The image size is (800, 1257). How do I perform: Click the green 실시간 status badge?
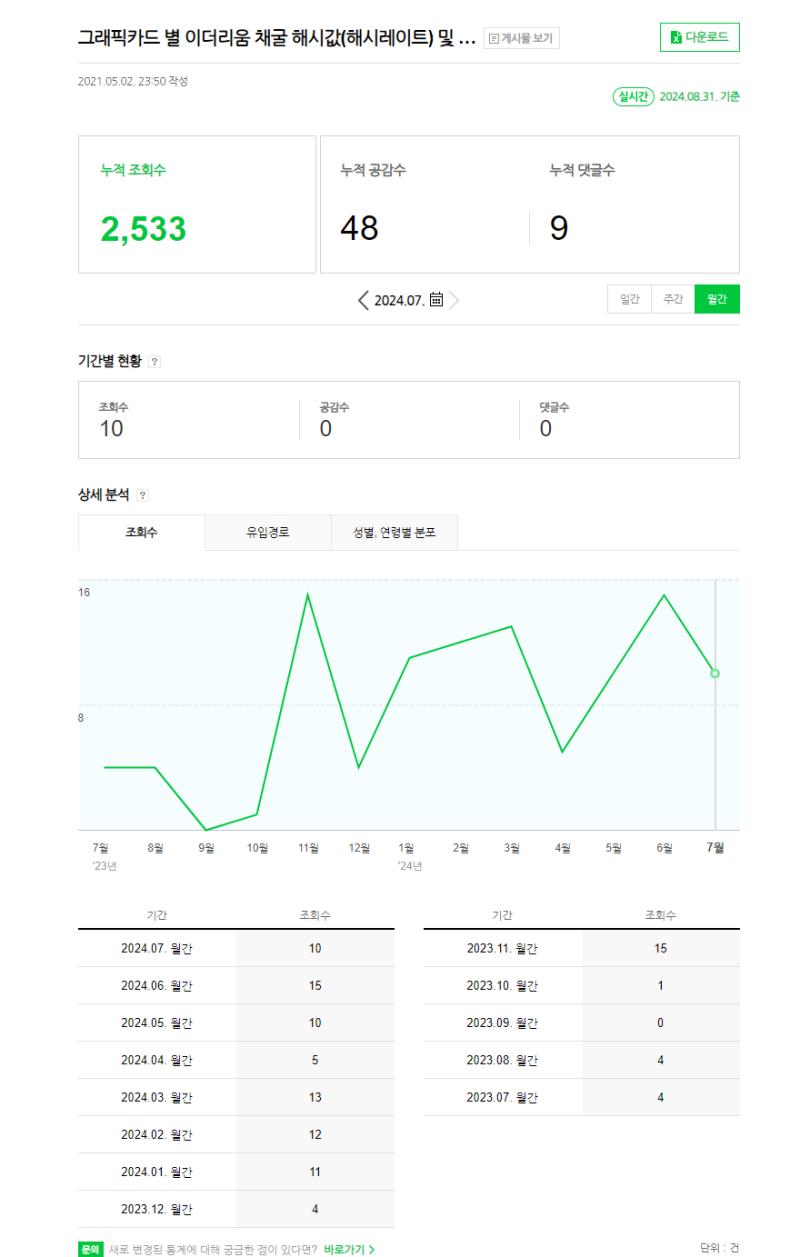point(633,95)
